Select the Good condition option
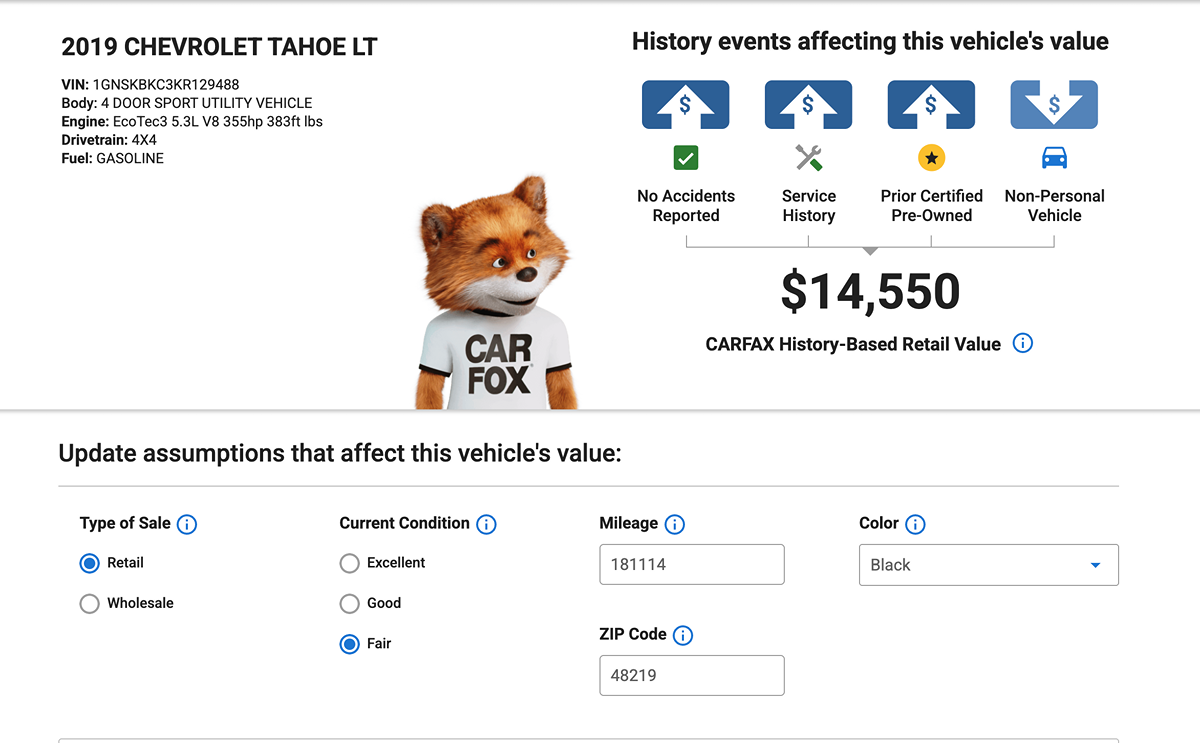 pos(349,603)
